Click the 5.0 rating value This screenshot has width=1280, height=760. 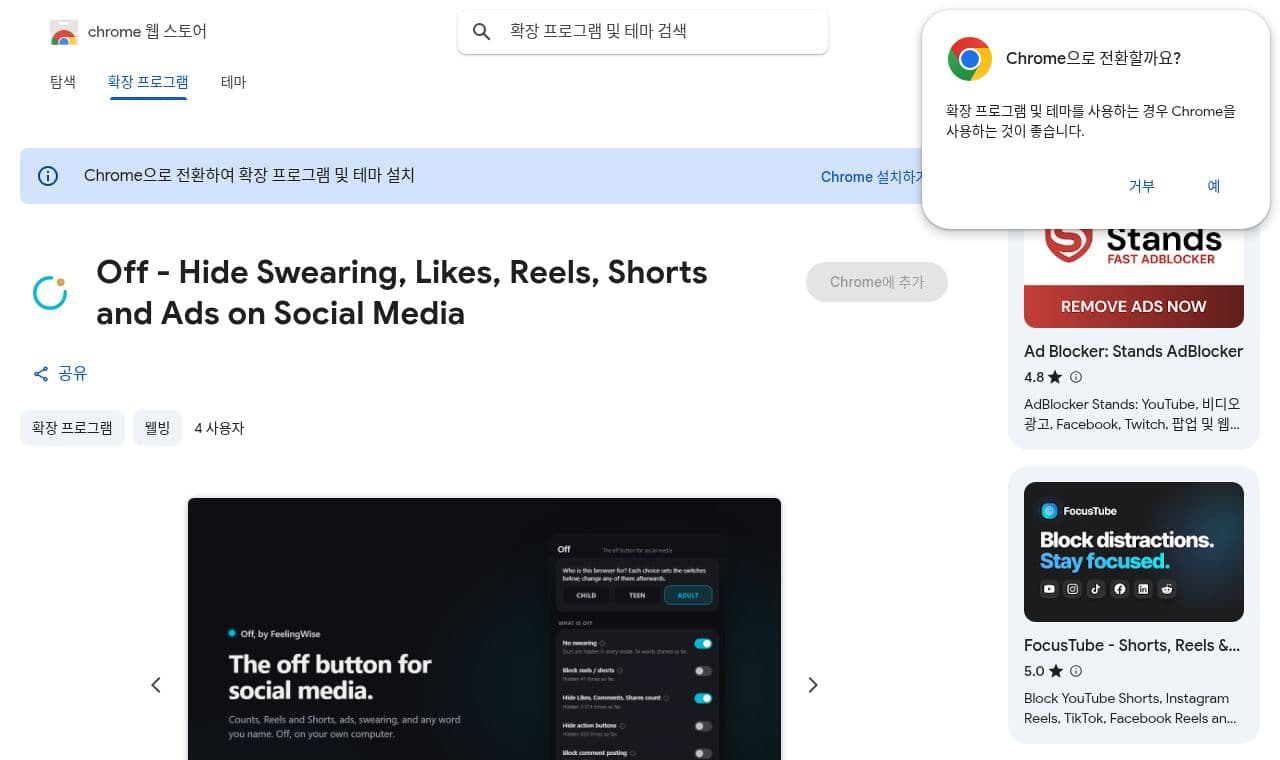tap(1034, 671)
